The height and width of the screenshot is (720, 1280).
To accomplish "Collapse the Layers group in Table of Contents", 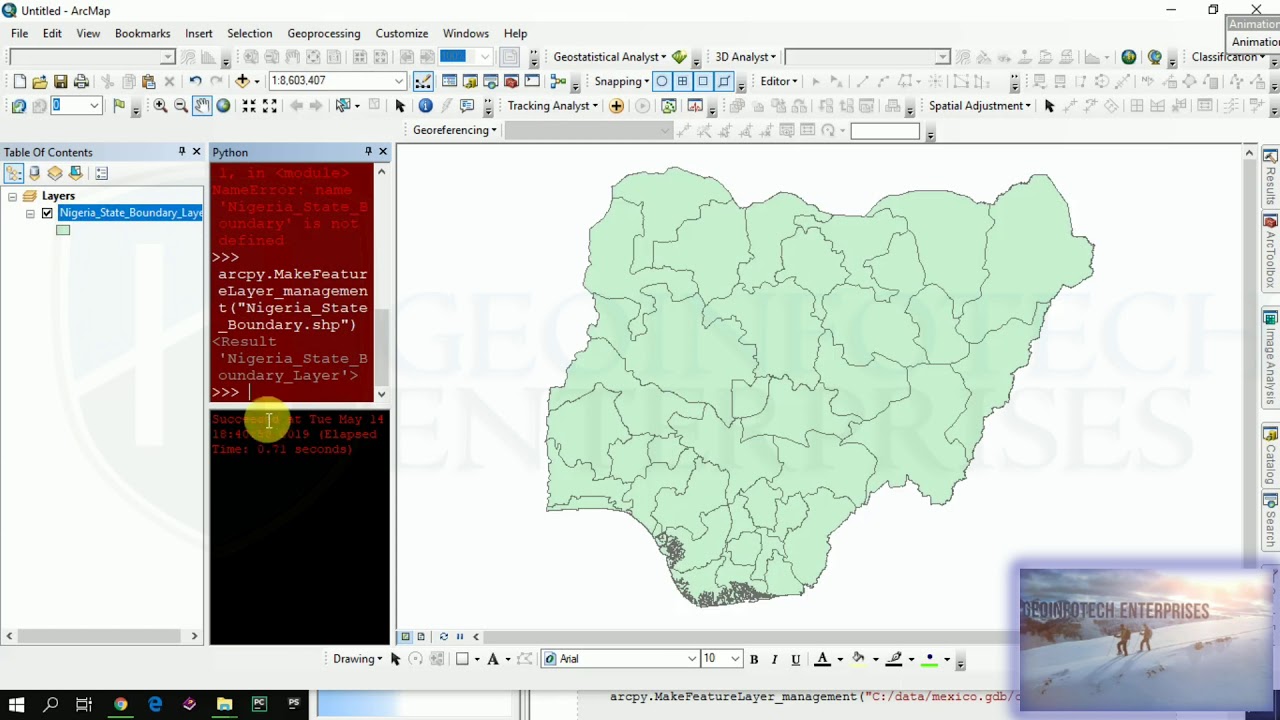I will pyautogui.click(x=12, y=196).
